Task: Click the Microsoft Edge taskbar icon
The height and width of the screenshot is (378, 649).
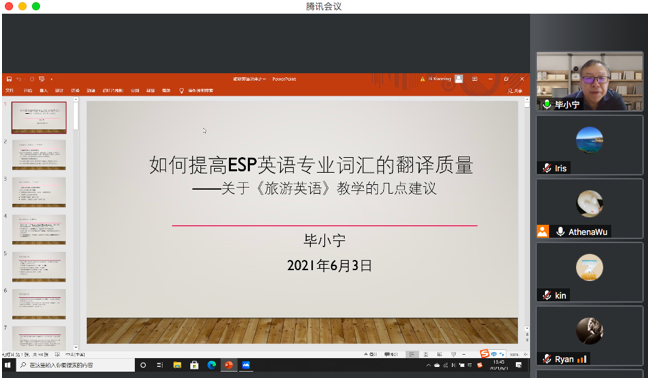Action: tap(212, 365)
